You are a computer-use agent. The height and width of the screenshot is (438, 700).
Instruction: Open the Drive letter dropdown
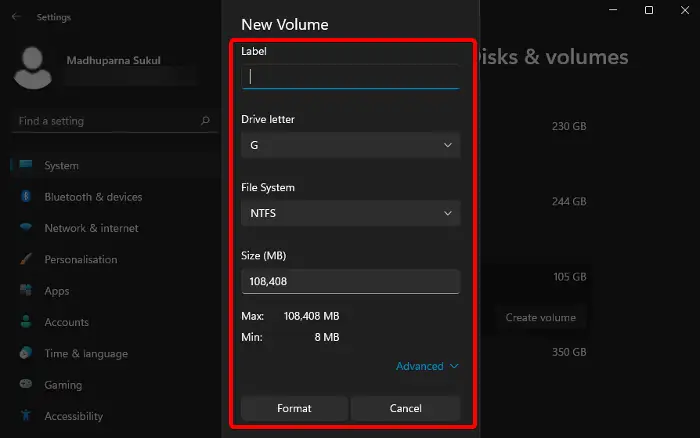[350, 145]
